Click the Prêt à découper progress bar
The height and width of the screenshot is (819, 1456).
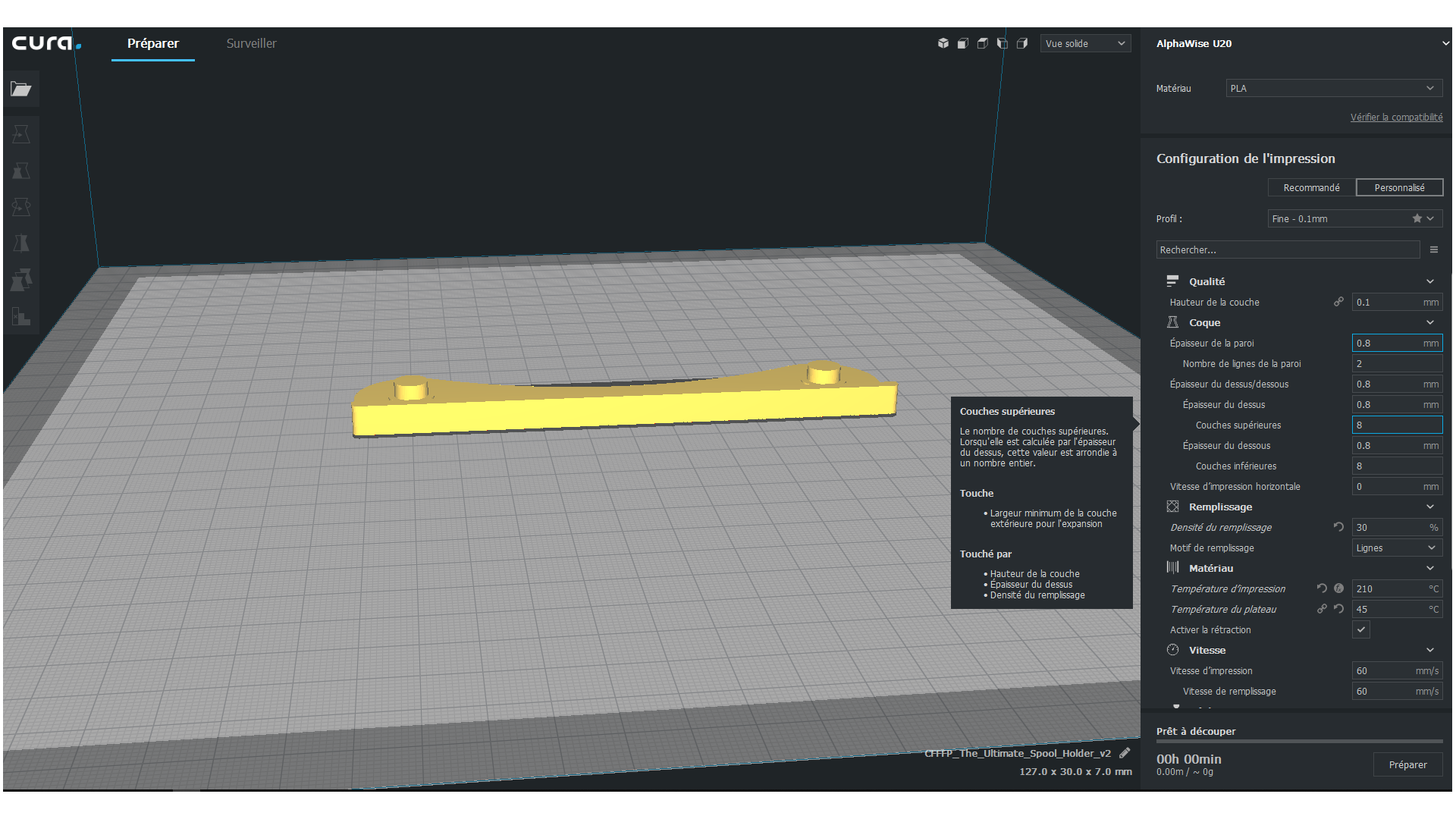[x=1299, y=742]
